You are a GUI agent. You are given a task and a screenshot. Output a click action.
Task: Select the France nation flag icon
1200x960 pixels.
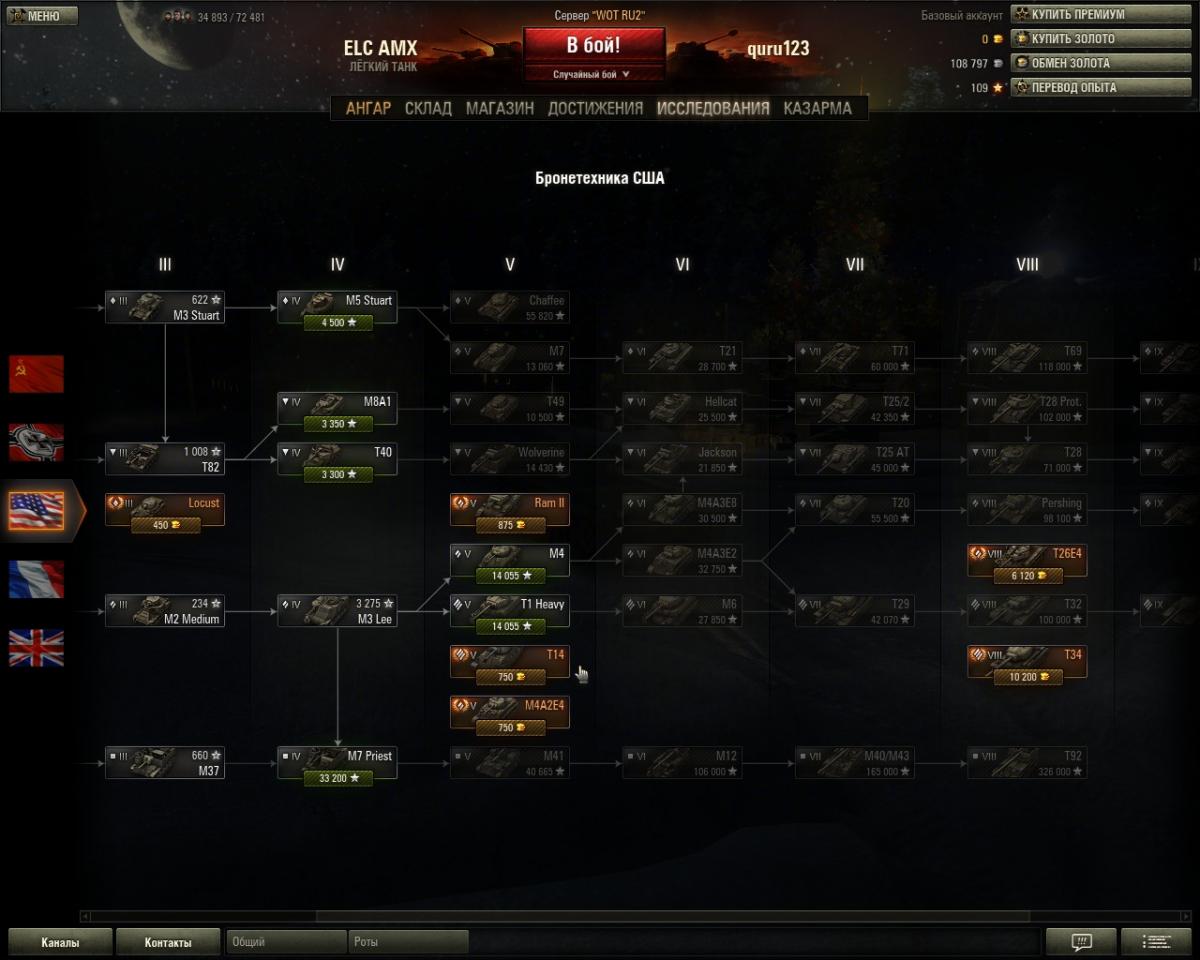[36, 579]
